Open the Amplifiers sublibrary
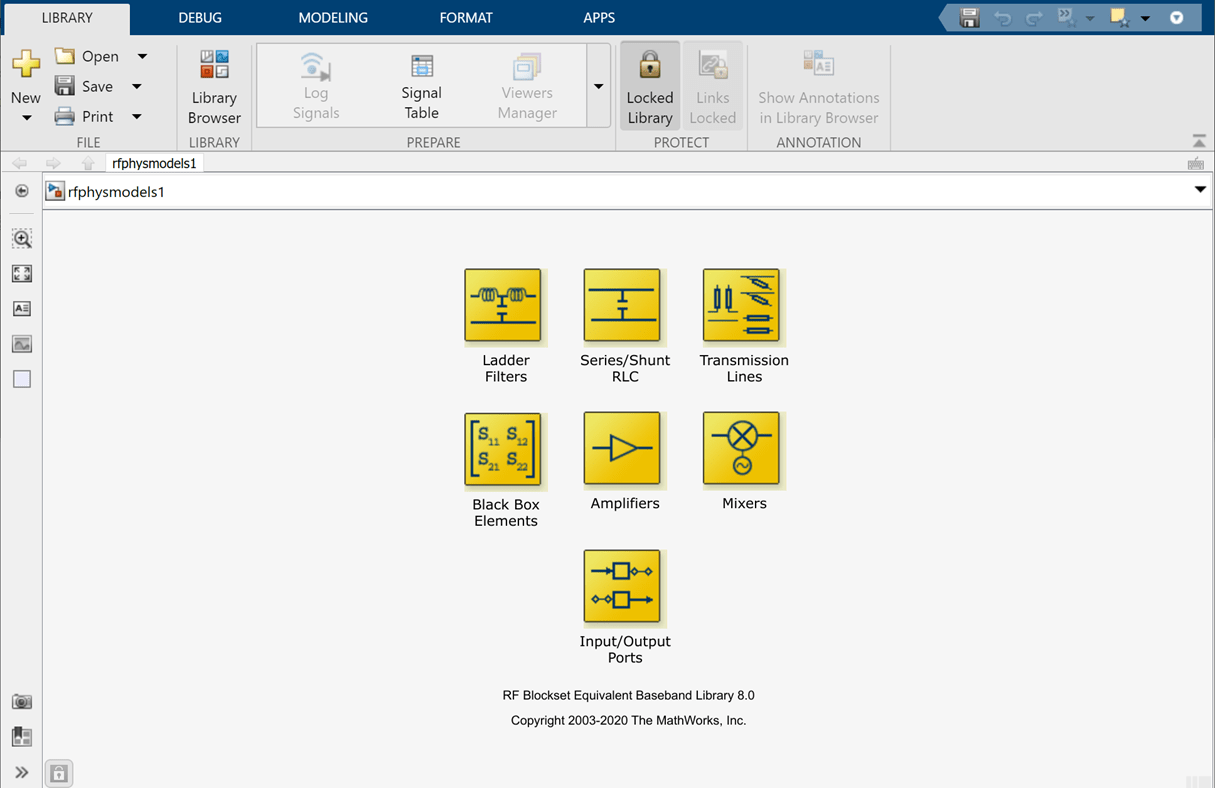The image size is (1215, 788). 624,450
